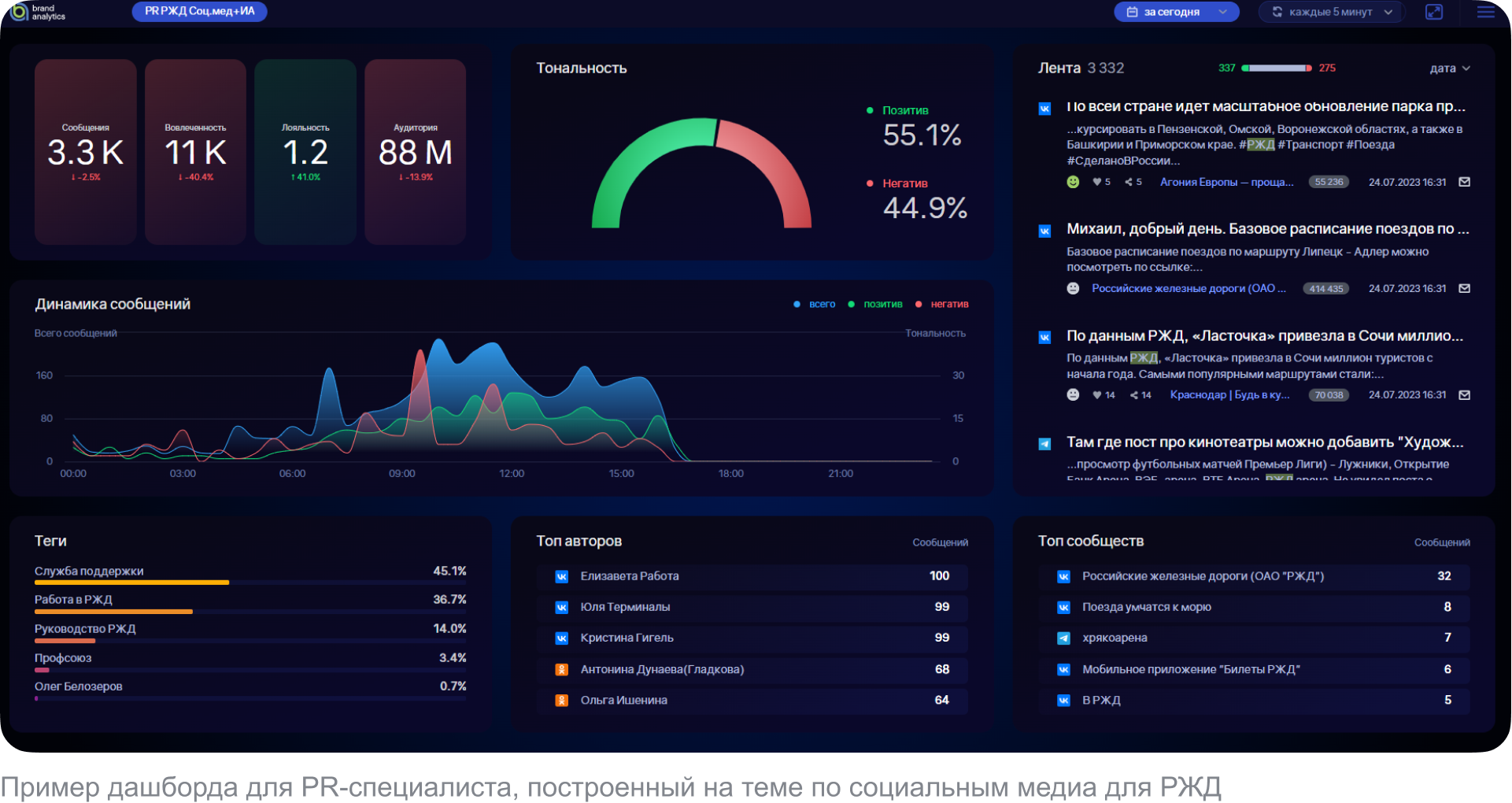Click the 55 236 audience badge

pos(1329,182)
